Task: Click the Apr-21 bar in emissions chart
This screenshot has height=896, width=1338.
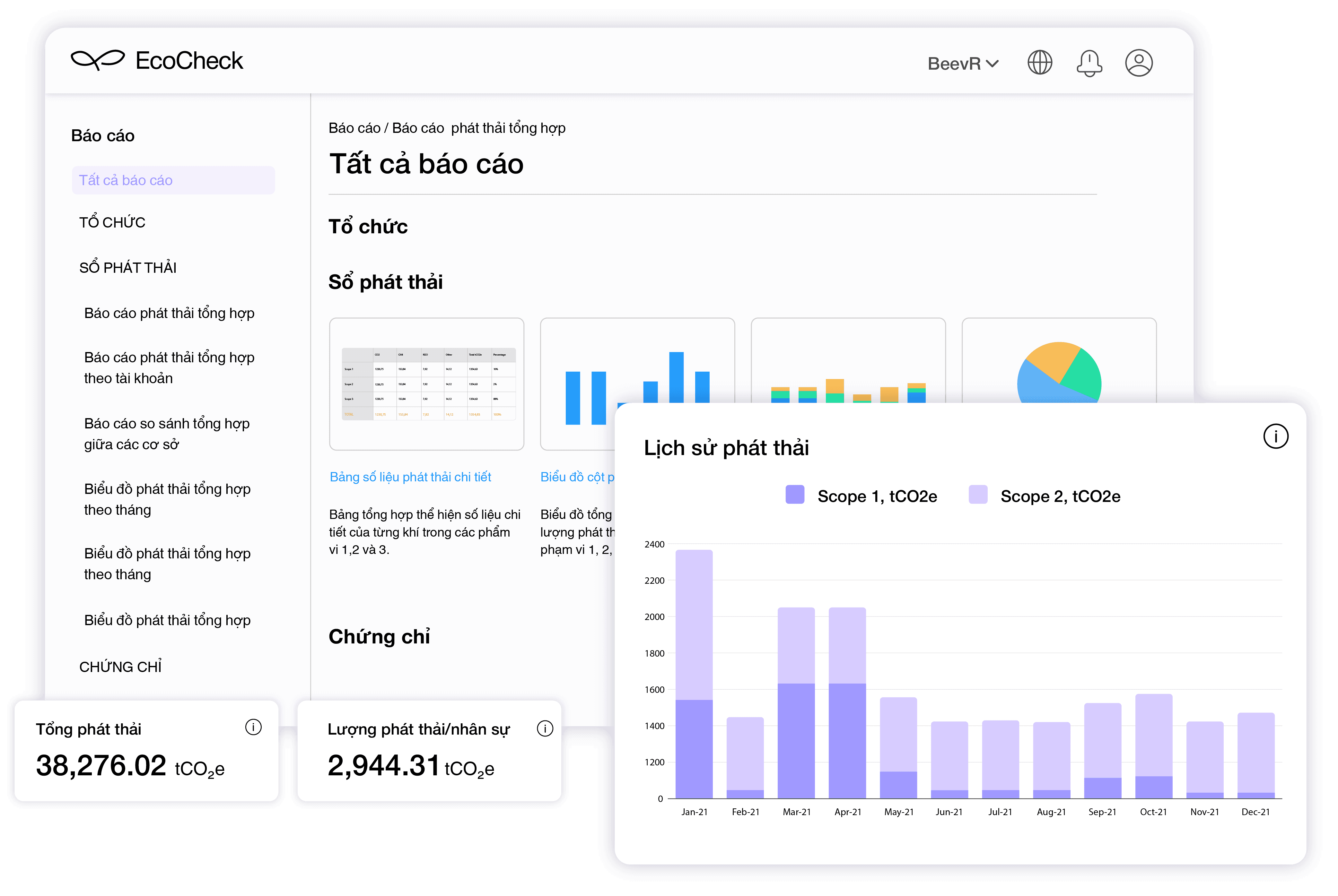Action: click(847, 703)
